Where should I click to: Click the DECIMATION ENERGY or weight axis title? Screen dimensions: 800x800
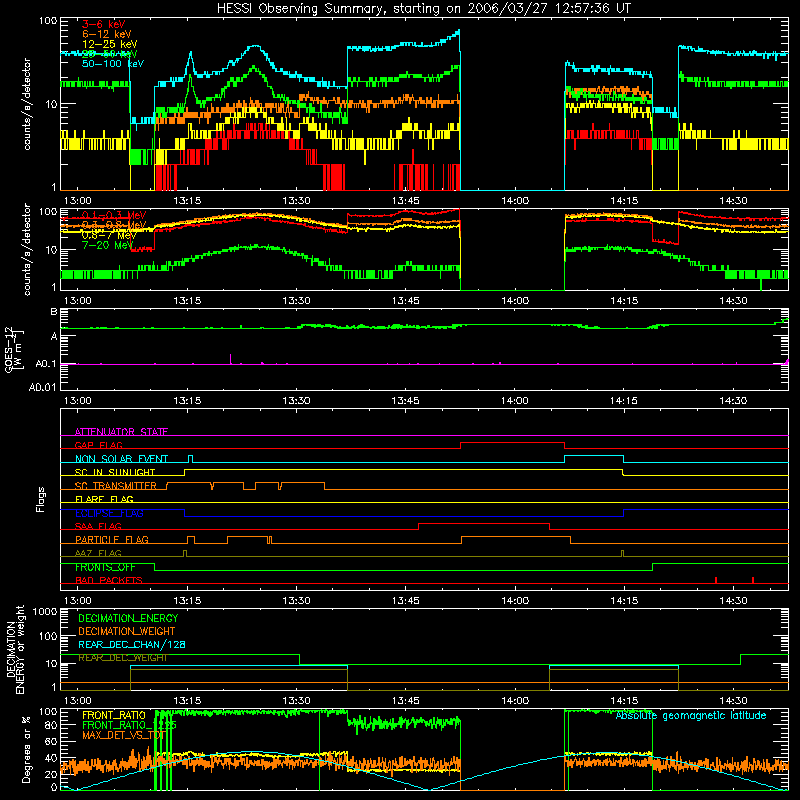(x=15, y=649)
